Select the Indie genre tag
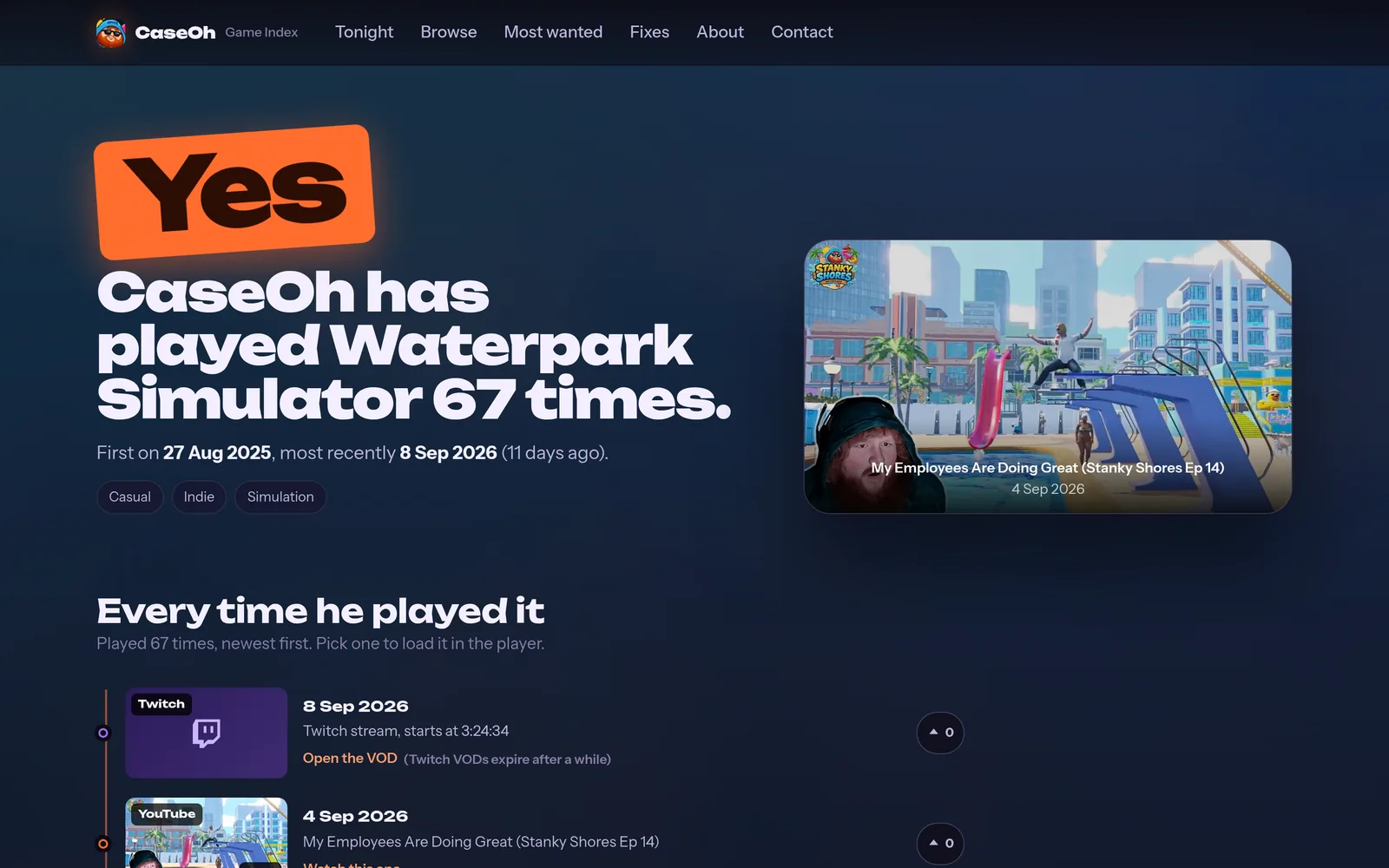This screenshot has width=1389, height=868. coord(199,496)
